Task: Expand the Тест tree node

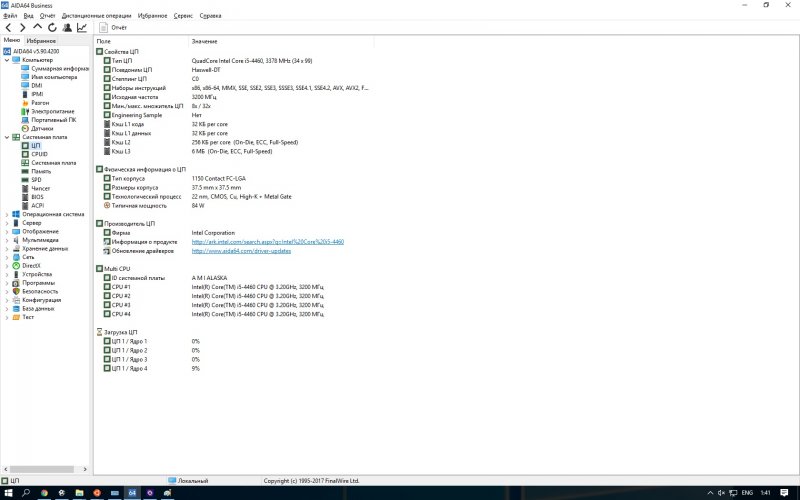Action: coord(6,317)
